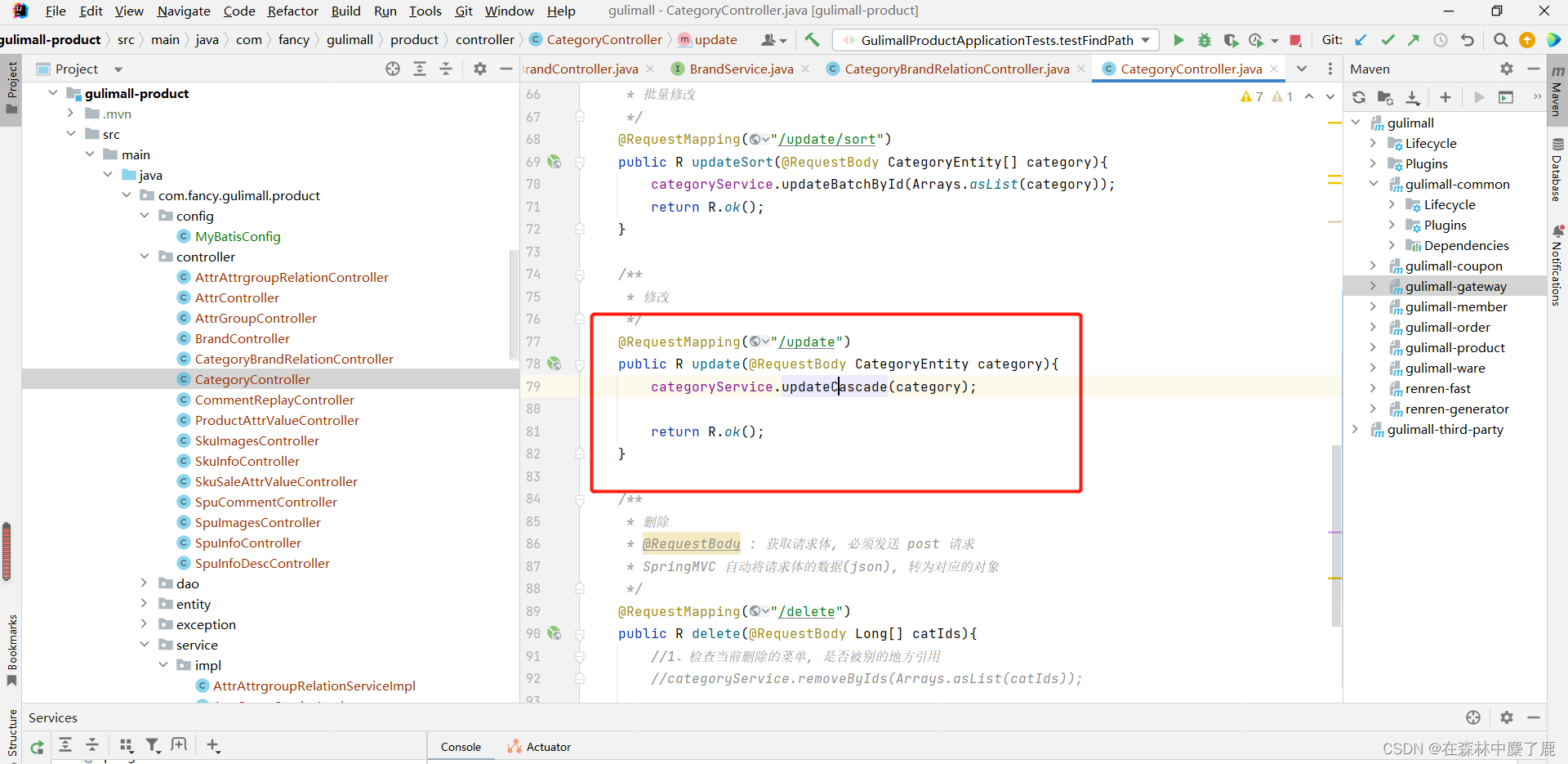This screenshot has height=764, width=1568.
Task: Show Git history clock icon
Action: click(1441, 40)
